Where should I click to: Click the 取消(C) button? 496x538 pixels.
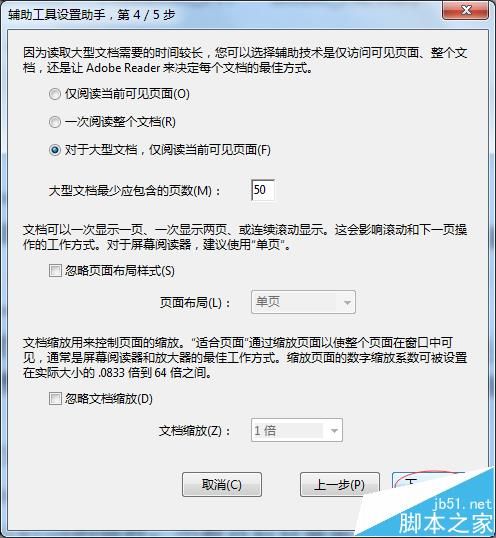pyautogui.click(x=222, y=484)
